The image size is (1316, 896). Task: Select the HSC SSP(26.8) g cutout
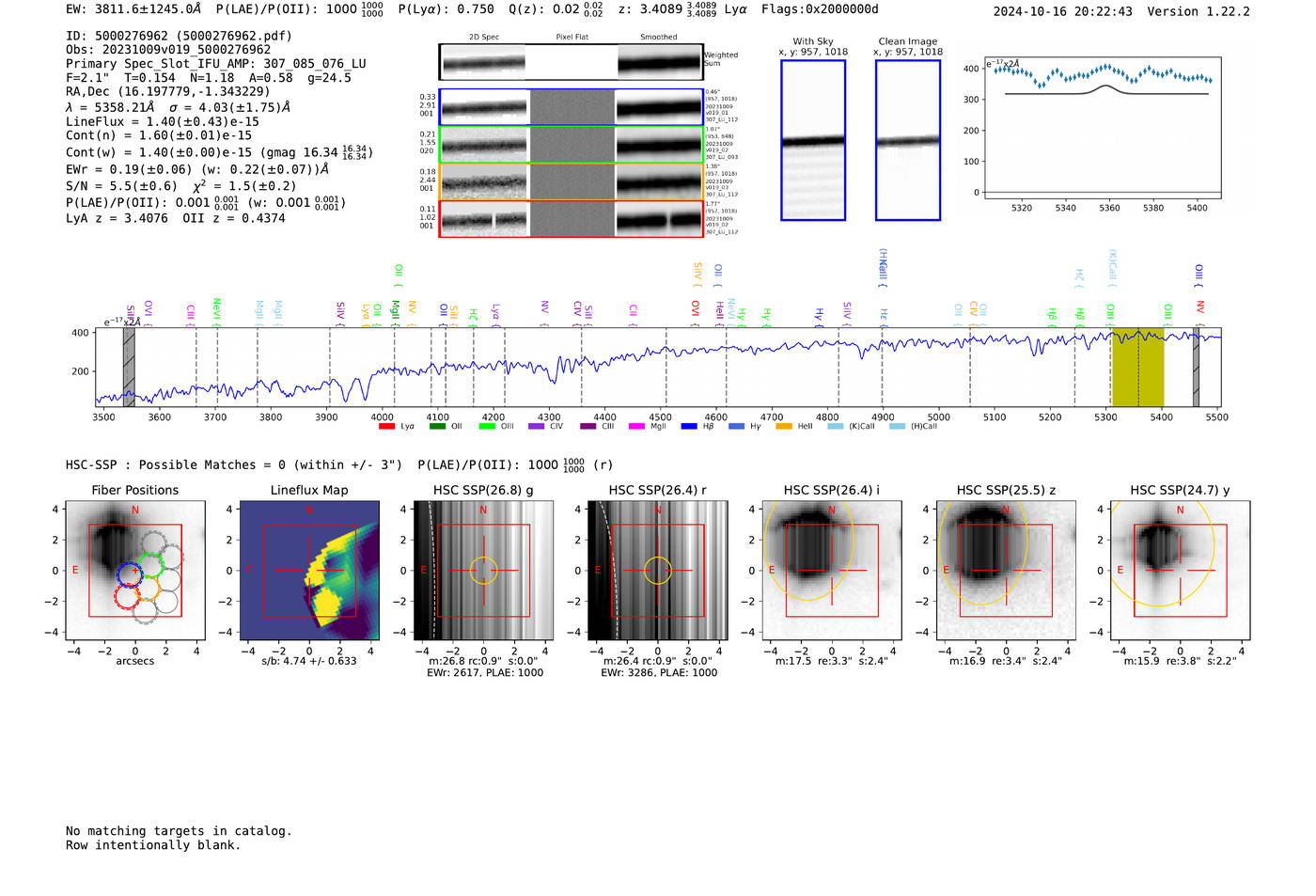click(483, 571)
